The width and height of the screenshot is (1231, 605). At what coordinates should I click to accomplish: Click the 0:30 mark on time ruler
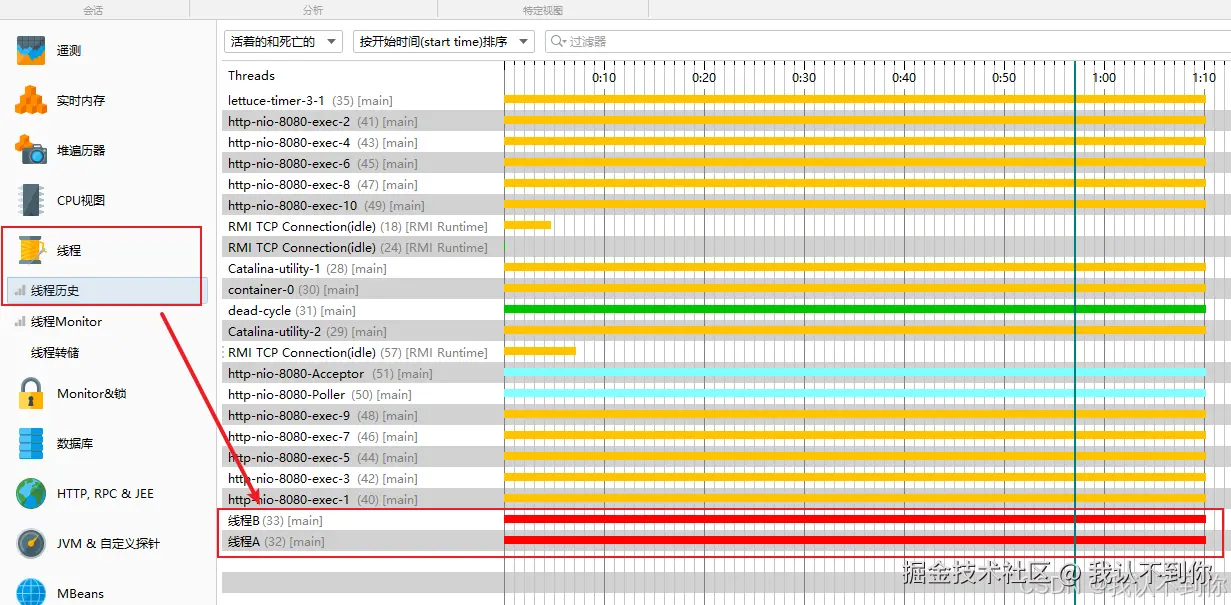[804, 77]
